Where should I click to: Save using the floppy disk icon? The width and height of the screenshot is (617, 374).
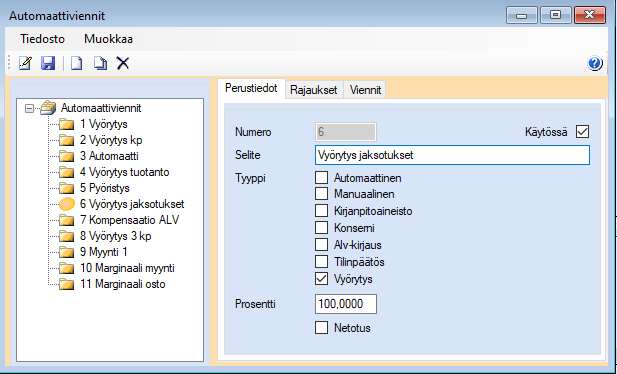(x=48, y=63)
